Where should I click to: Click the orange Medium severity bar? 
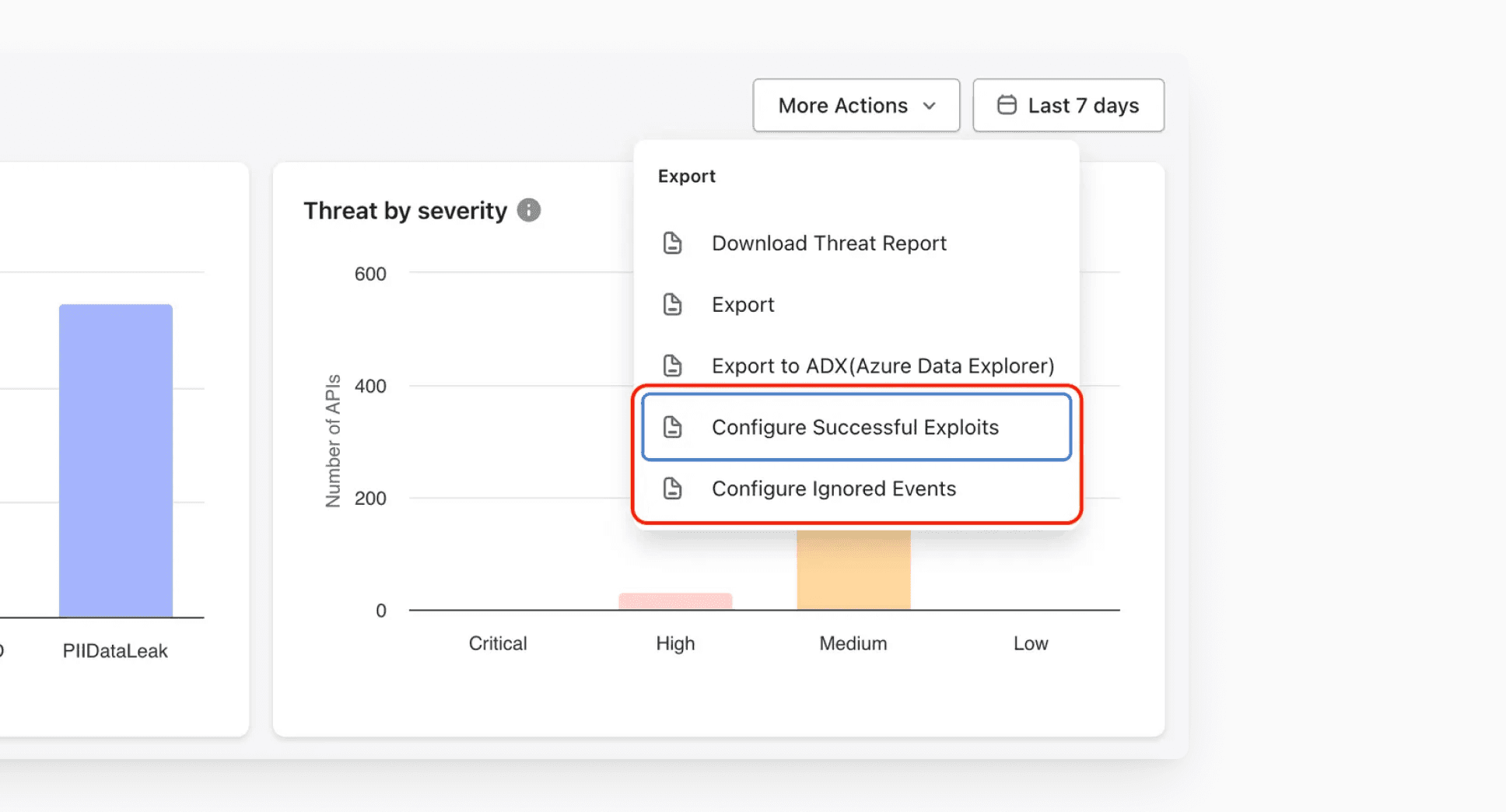853,570
